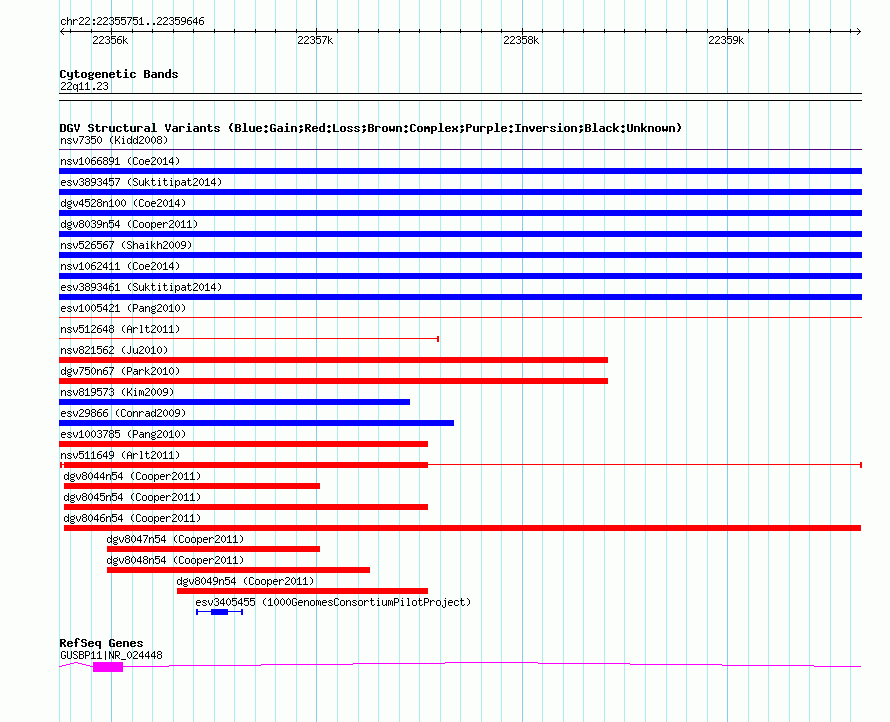
Task: Select the GUSBP11|NR_024448 gene label
Action: 111,655
